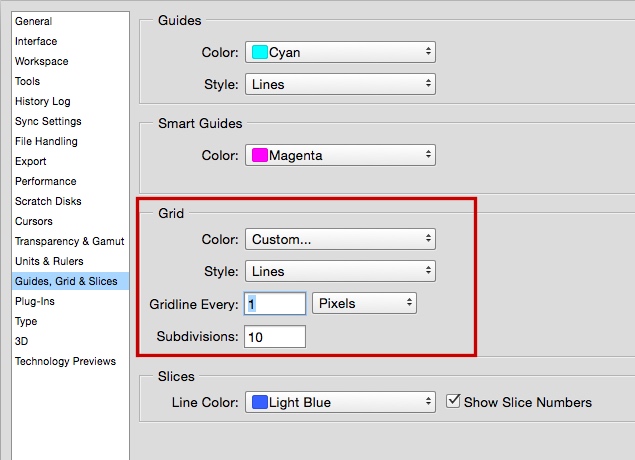Screen dimensions: 635x460
Task: Select Transparency & Gamut in sidebar
Action: tap(69, 241)
